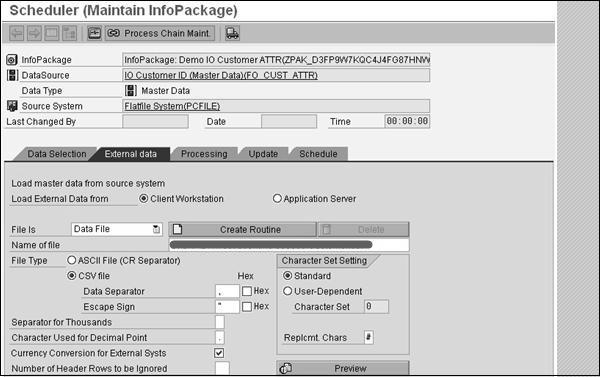Switch to the Processing tab
Screen dimensions: 600x377
click(x=204, y=154)
